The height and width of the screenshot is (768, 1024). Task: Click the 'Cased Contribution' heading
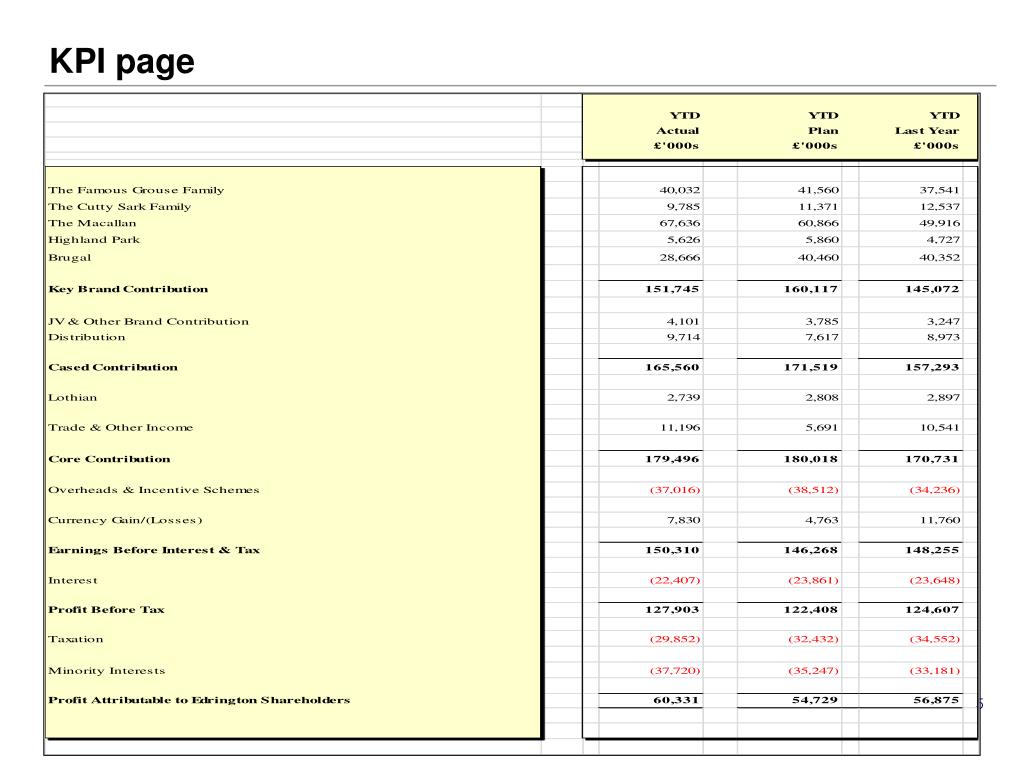coord(113,367)
